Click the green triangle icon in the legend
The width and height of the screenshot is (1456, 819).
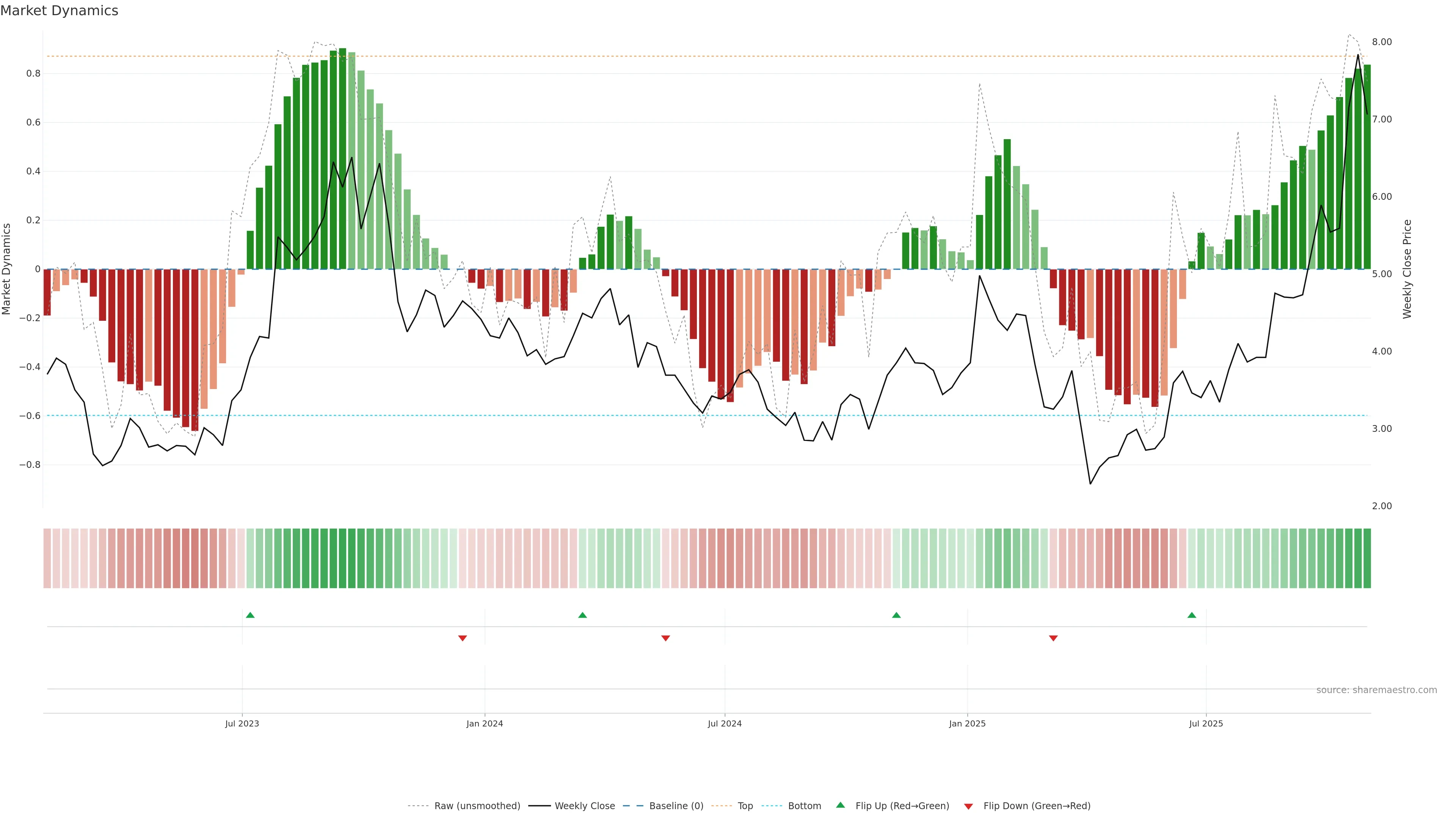click(841, 805)
